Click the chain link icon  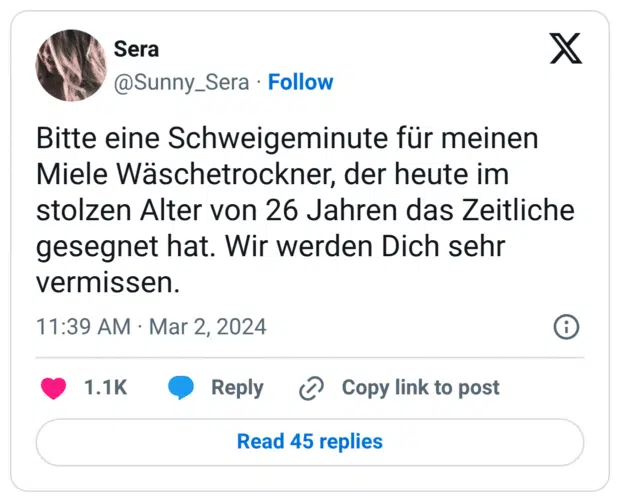coord(312,388)
